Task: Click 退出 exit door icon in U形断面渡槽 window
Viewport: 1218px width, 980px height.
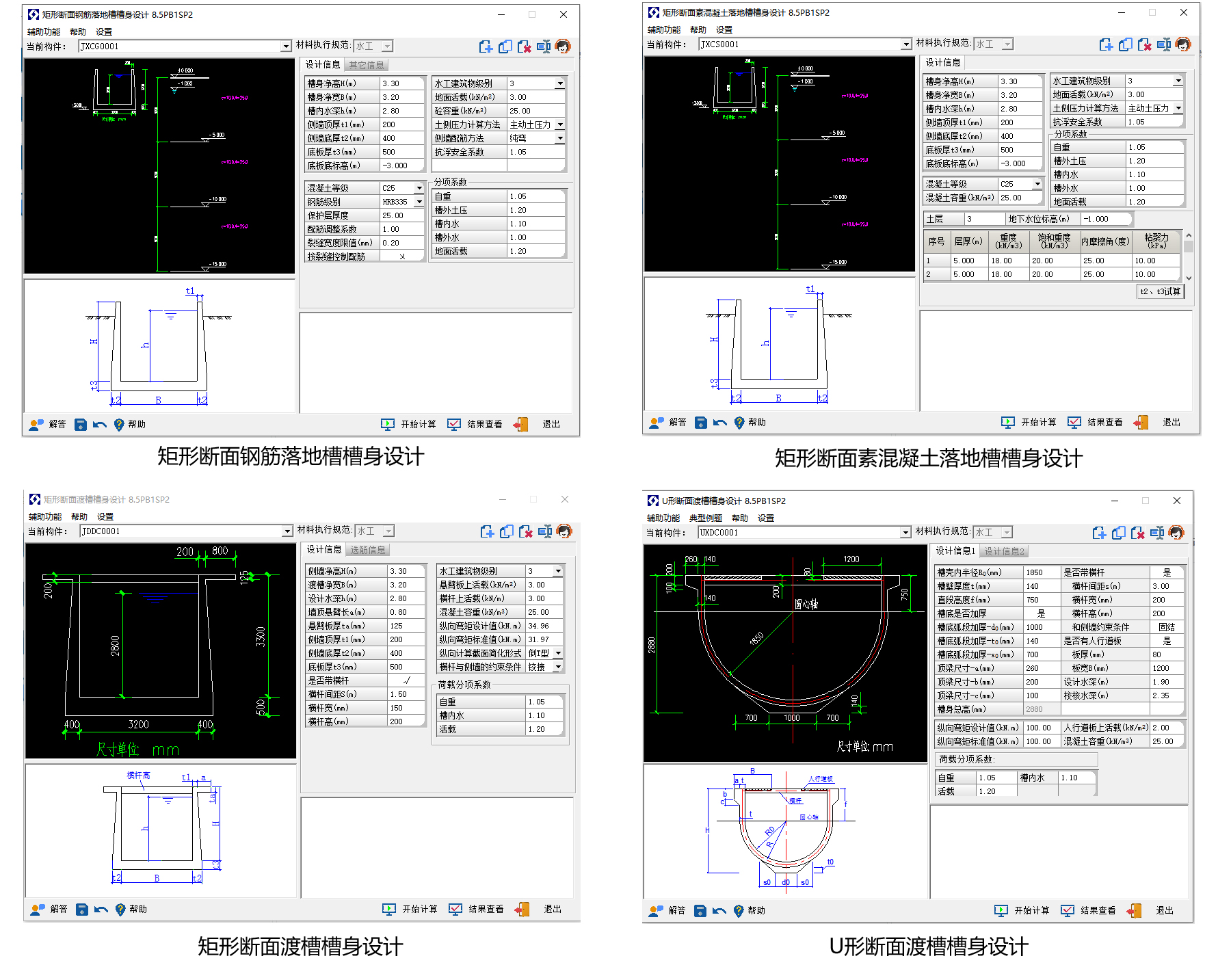Action: pos(1135,911)
